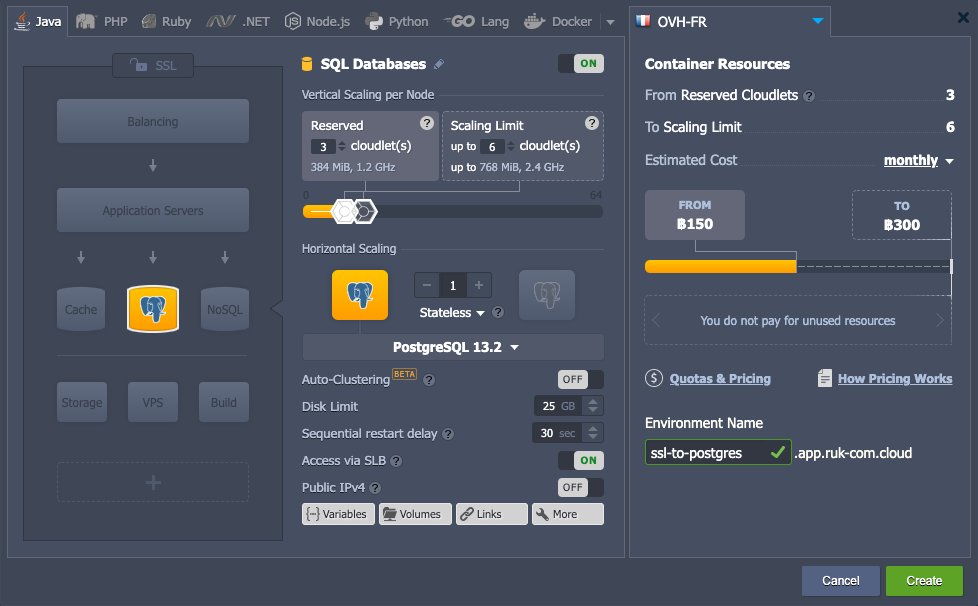Open the Variables settings

point(339,514)
